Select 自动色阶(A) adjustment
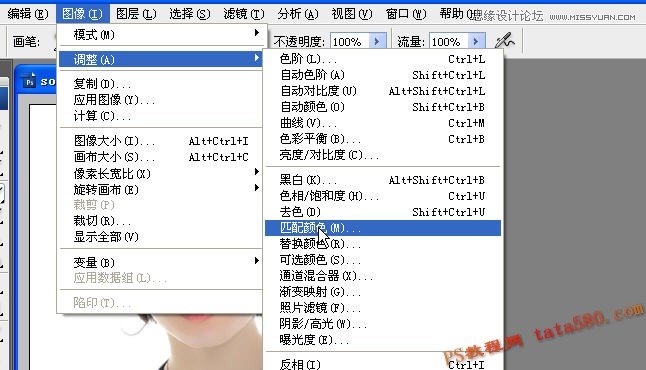 tap(383, 75)
